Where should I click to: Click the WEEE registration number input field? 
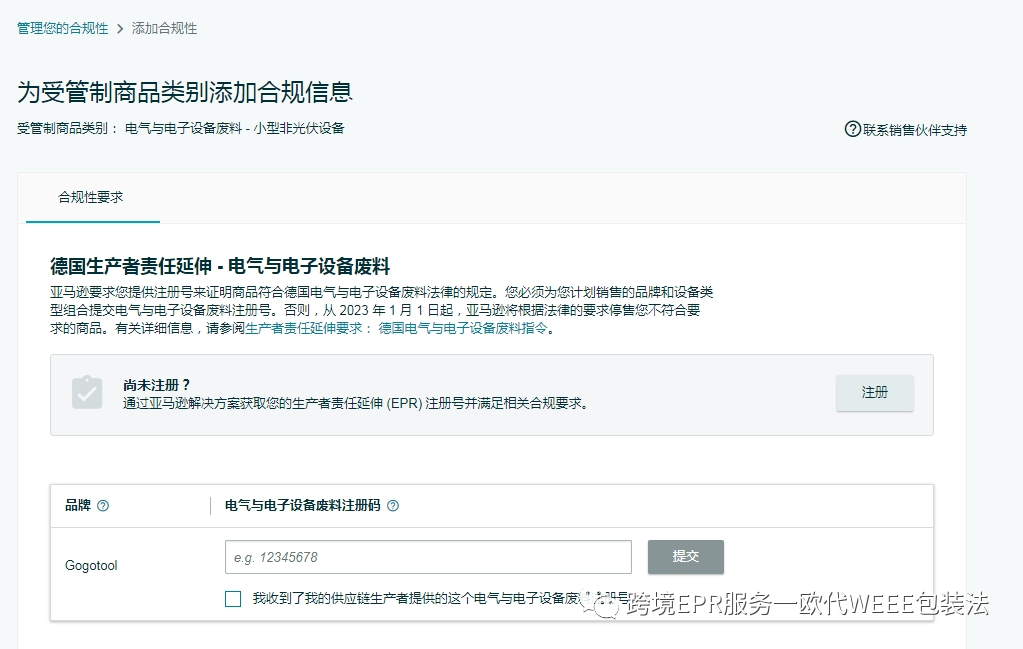427,557
